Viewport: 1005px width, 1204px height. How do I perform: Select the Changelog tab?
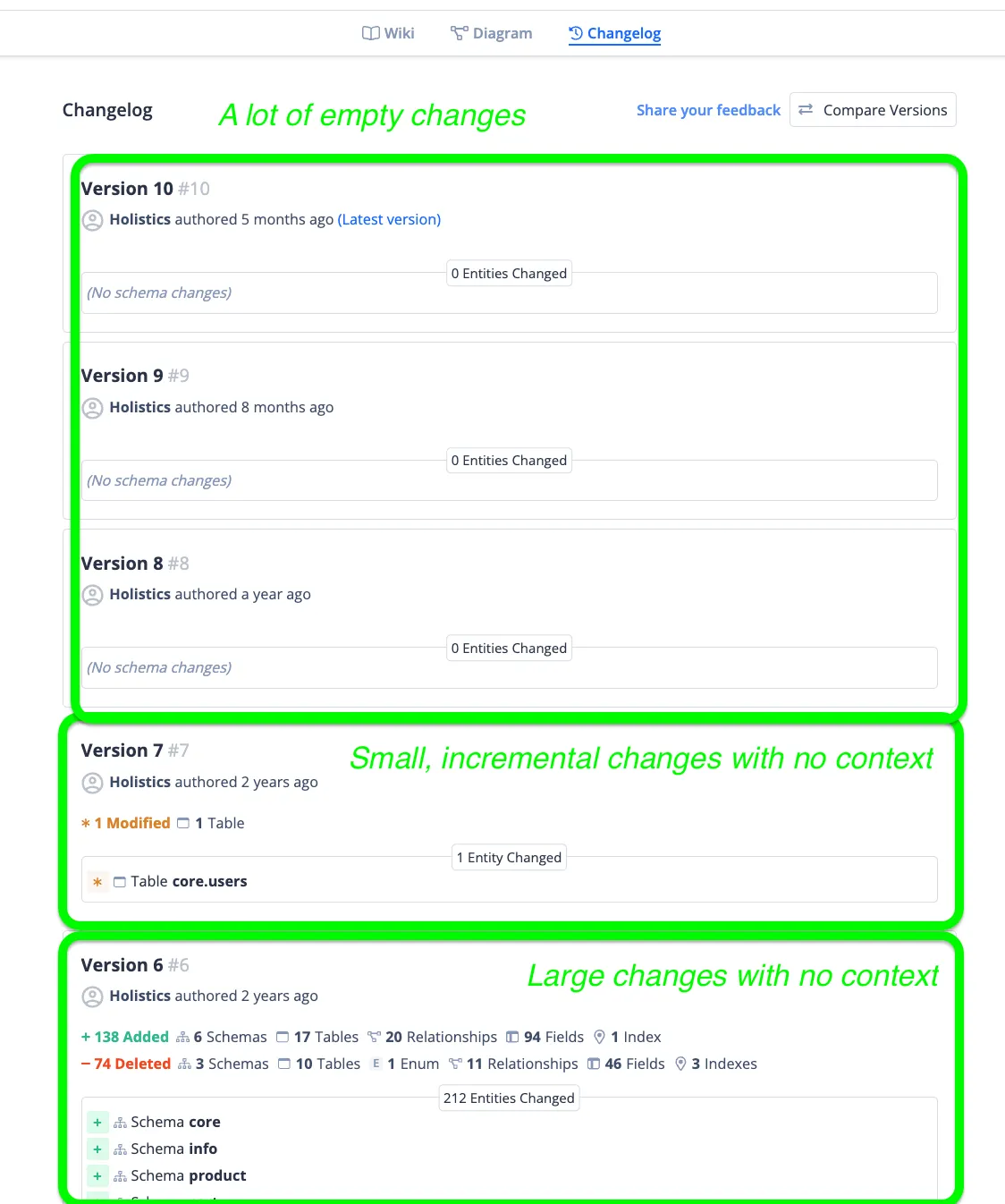(615, 33)
